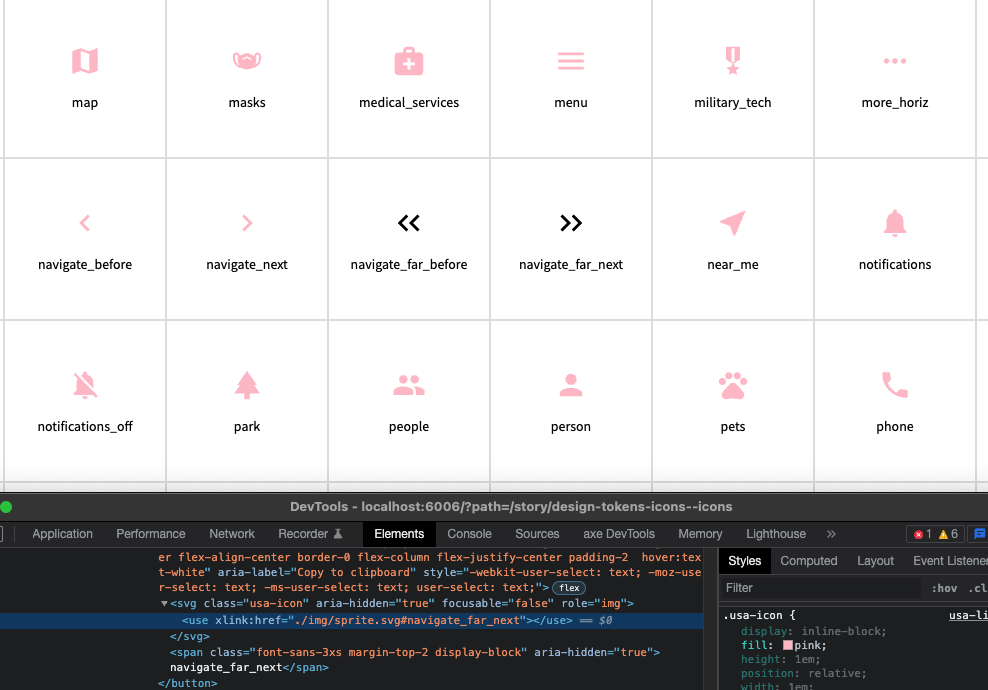The image size is (988, 690).
Task: Click the pink fill color swatch
Action: (x=788, y=645)
